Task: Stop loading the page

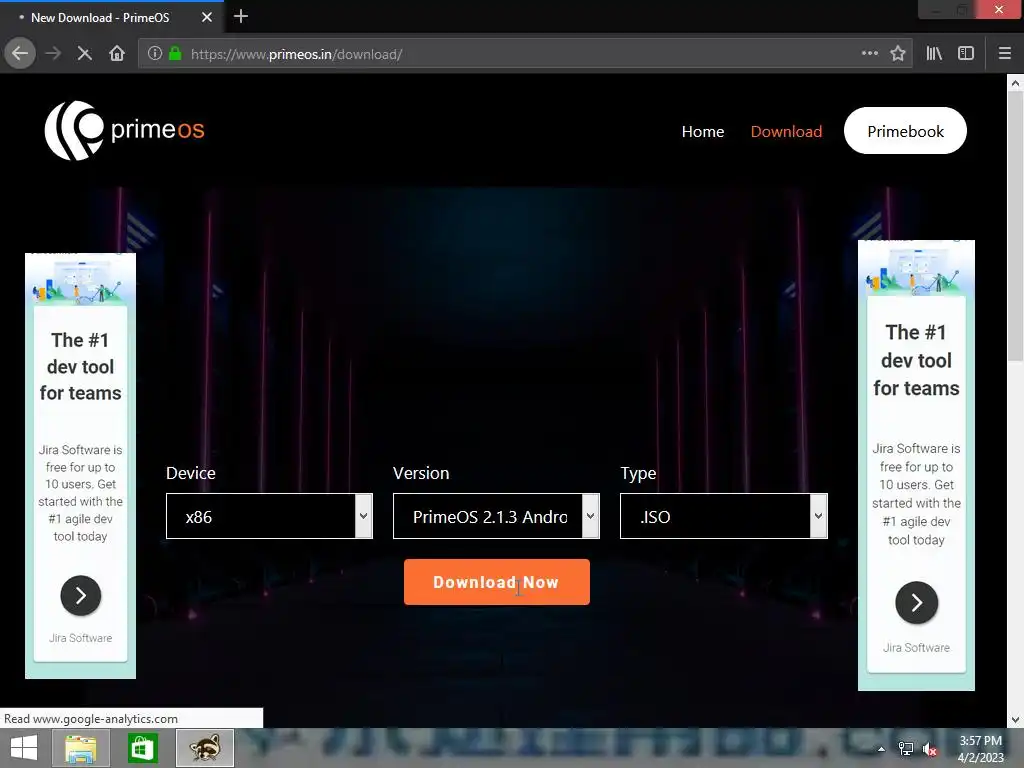Action: tap(84, 54)
